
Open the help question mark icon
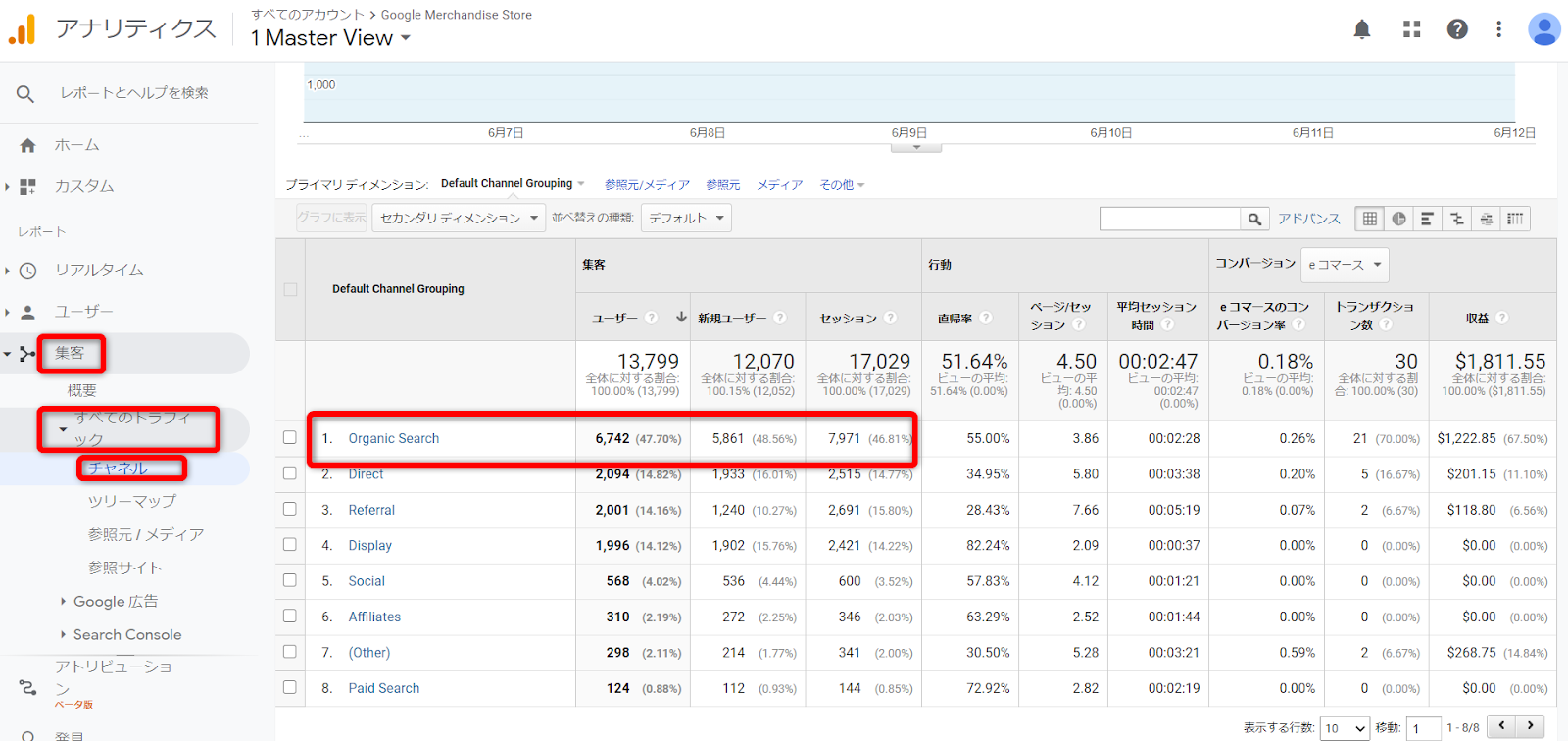pyautogui.click(x=1457, y=29)
